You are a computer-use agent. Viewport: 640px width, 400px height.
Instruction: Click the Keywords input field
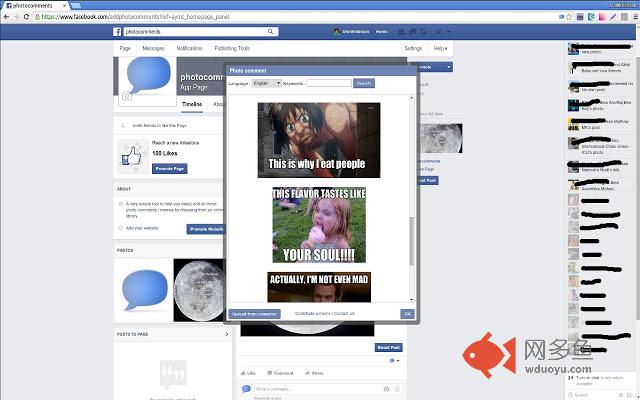[x=329, y=83]
